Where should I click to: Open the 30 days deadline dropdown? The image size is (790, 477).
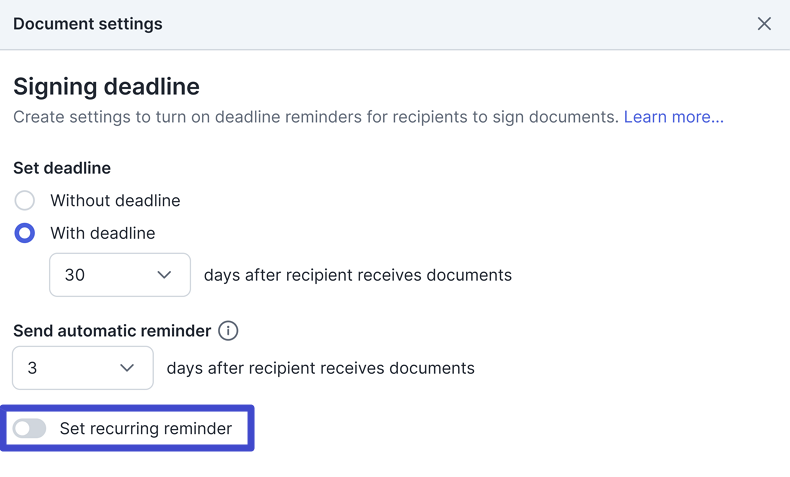(119, 275)
